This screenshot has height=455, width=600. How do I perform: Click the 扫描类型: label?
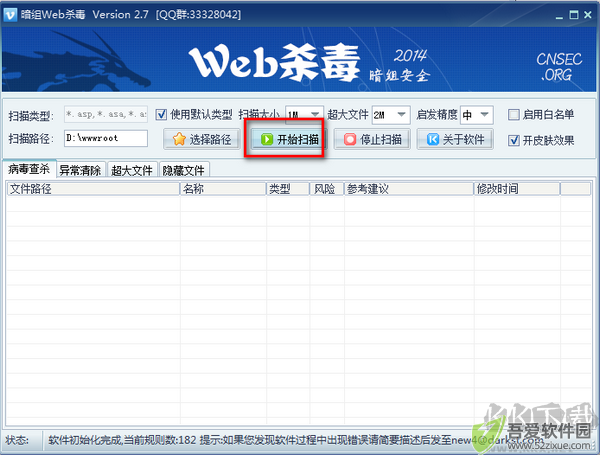coord(31,116)
